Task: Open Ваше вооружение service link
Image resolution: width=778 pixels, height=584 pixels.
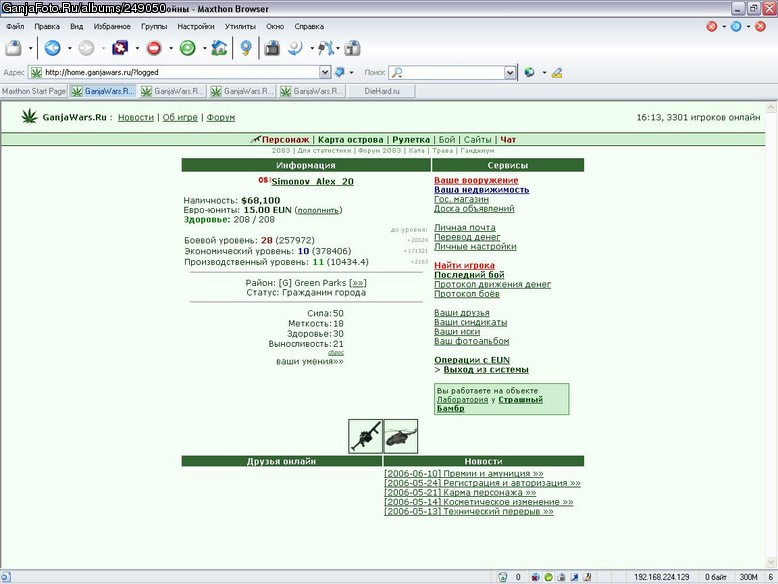Action: pos(476,180)
